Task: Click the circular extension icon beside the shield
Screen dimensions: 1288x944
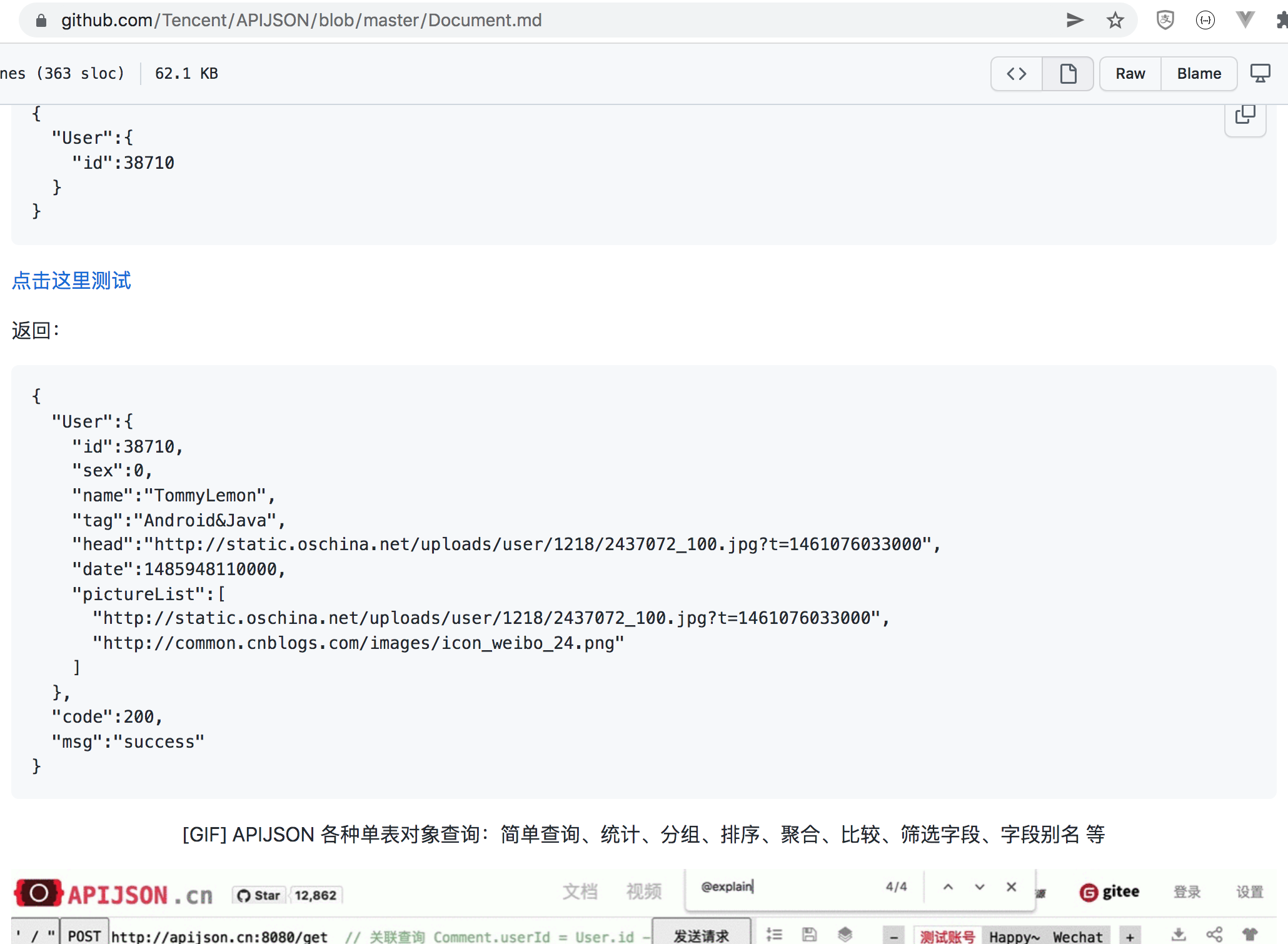Action: [x=1205, y=21]
